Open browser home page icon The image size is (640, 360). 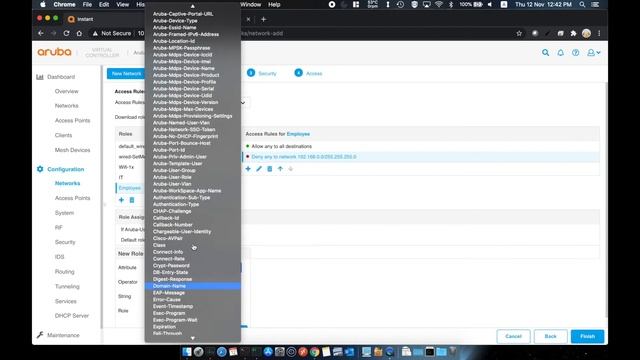click(79, 33)
